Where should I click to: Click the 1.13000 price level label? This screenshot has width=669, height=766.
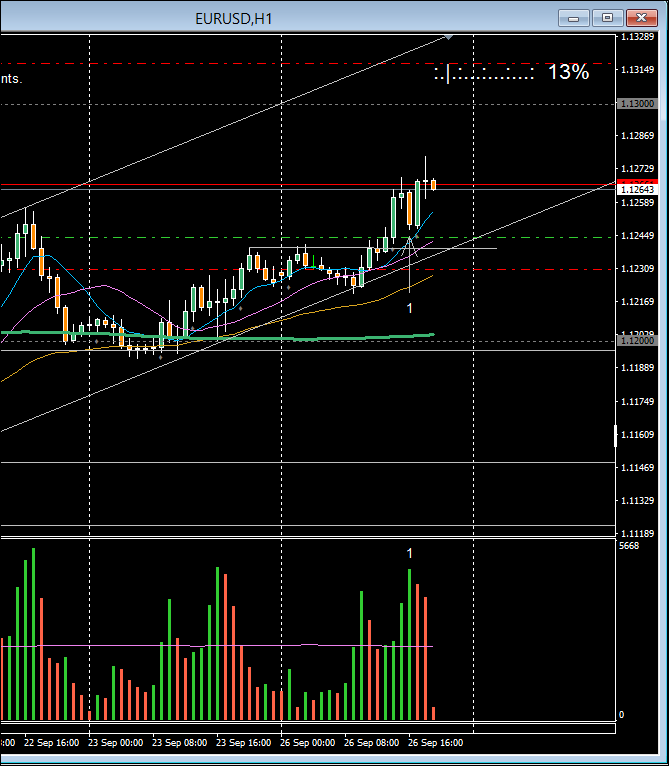(637, 103)
